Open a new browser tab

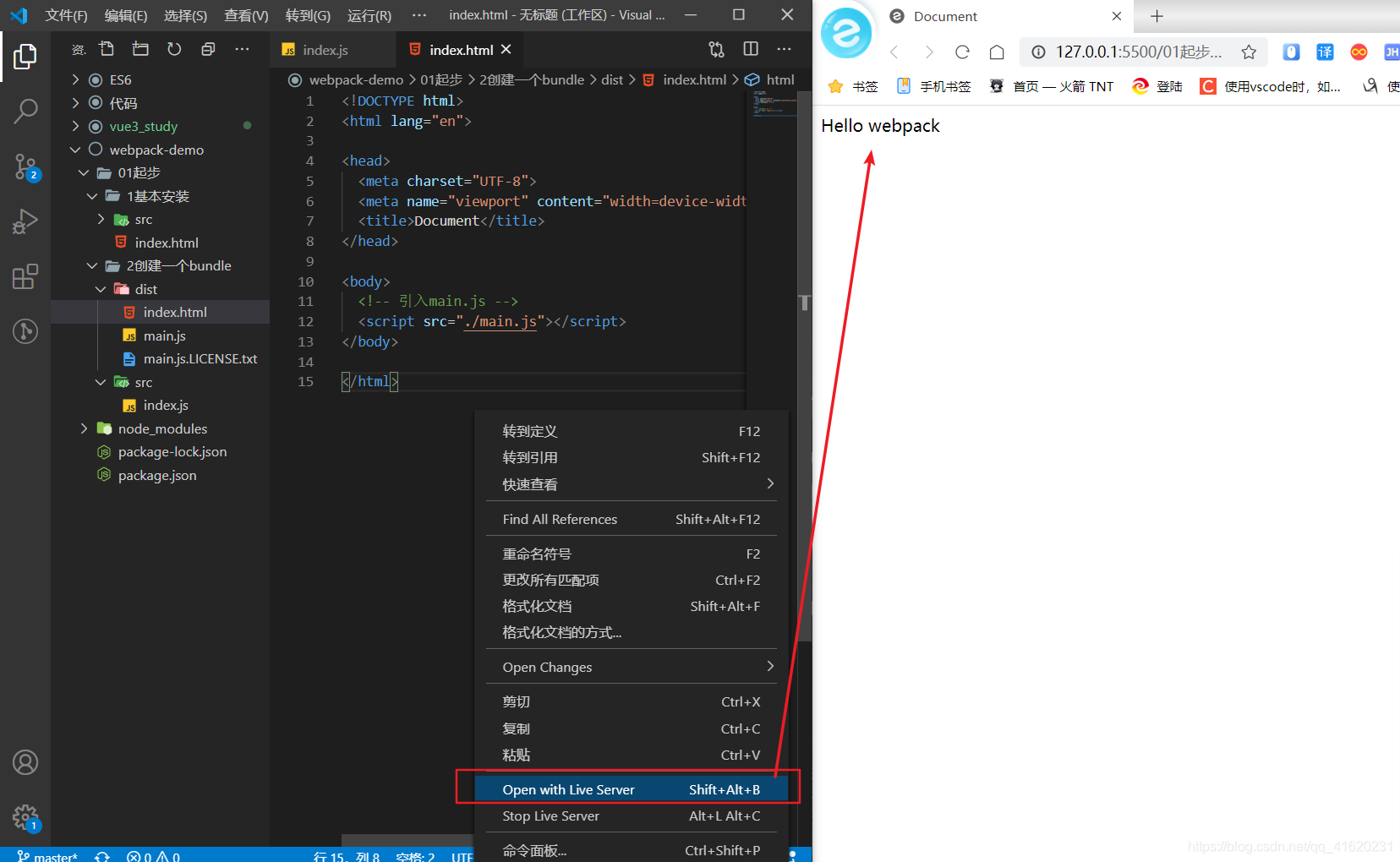(x=1157, y=16)
